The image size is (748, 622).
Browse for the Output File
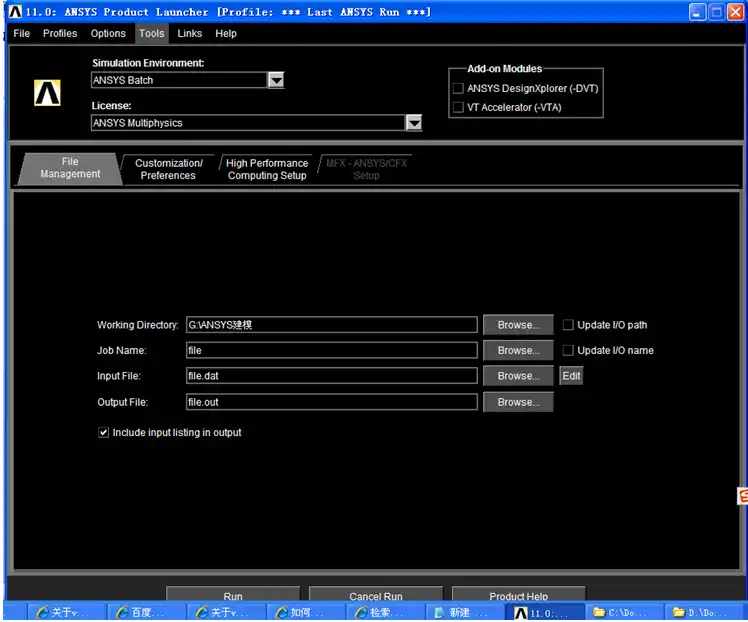point(519,402)
